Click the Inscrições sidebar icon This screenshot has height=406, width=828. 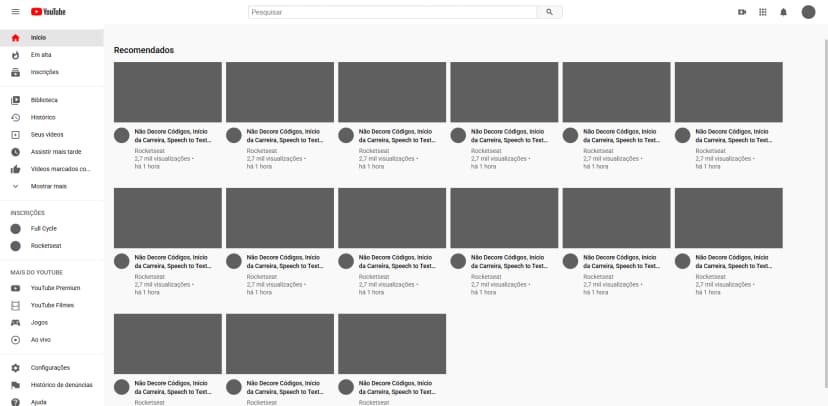tap(15, 72)
